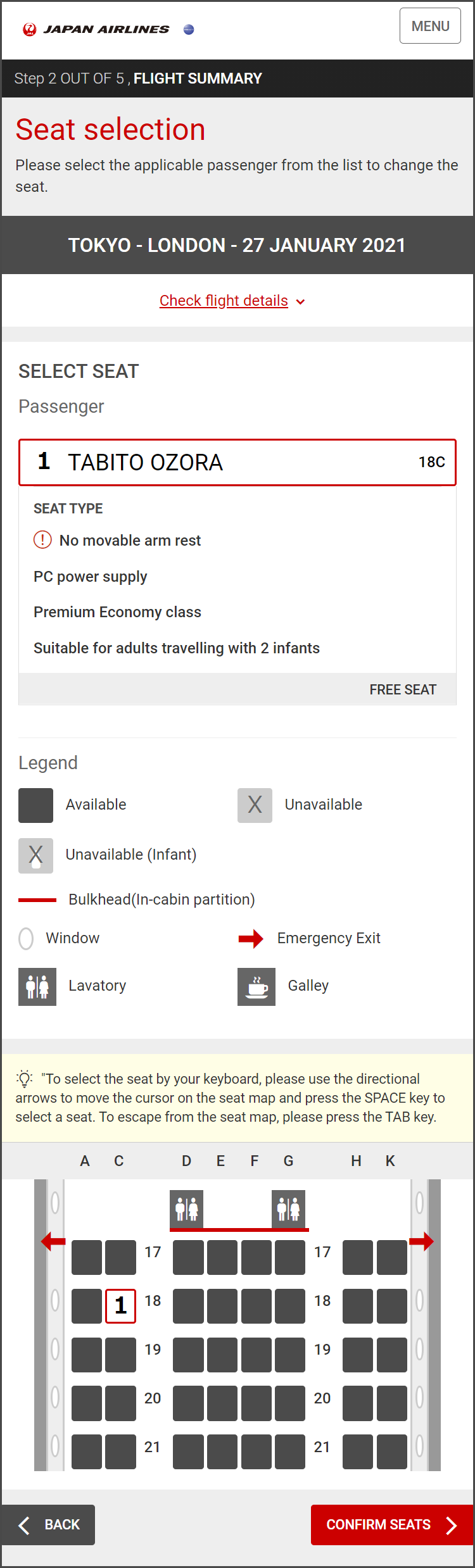
Task: Click the right emergency exit arrow on seat map
Action: tap(423, 1241)
